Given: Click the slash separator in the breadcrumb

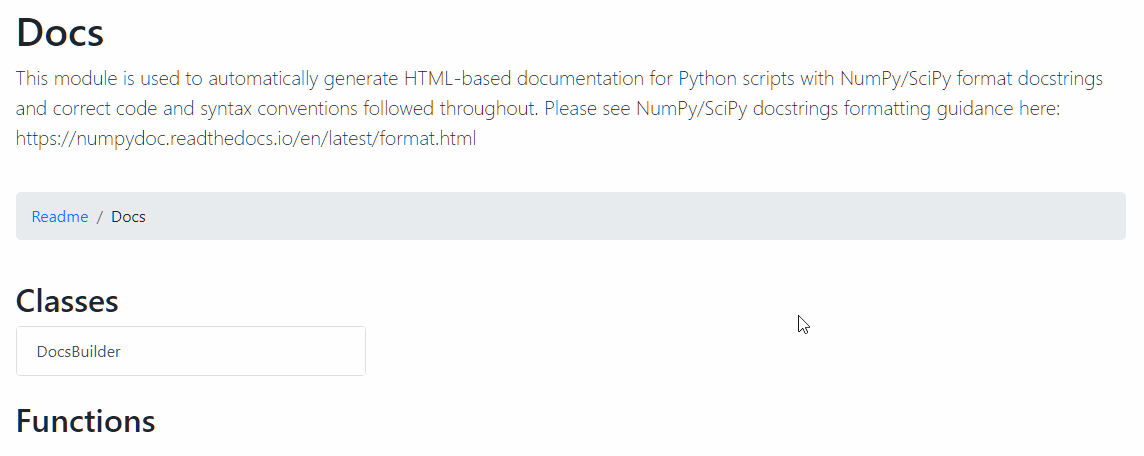Looking at the screenshot, I should coord(100,217).
